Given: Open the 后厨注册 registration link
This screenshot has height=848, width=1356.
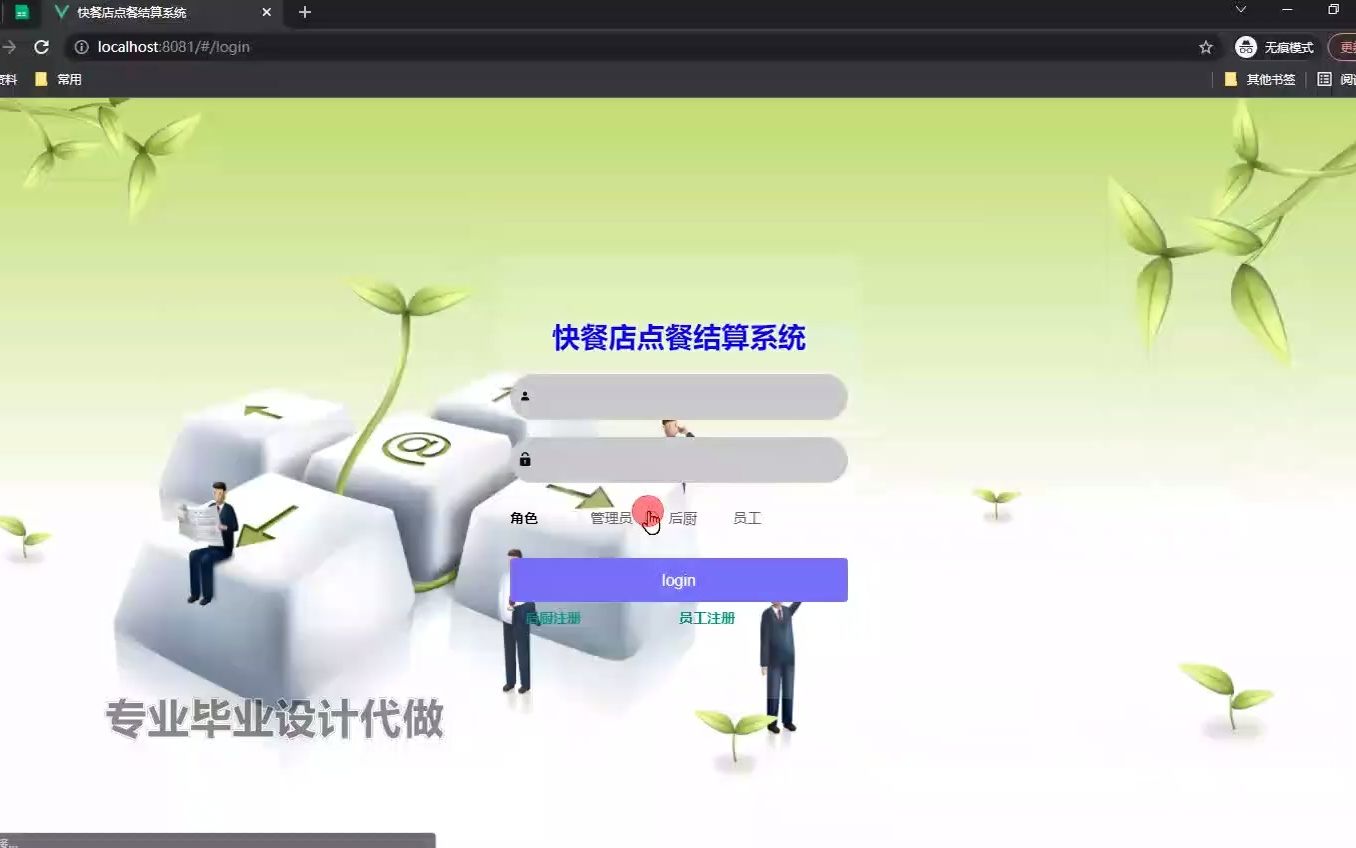Looking at the screenshot, I should point(553,618).
